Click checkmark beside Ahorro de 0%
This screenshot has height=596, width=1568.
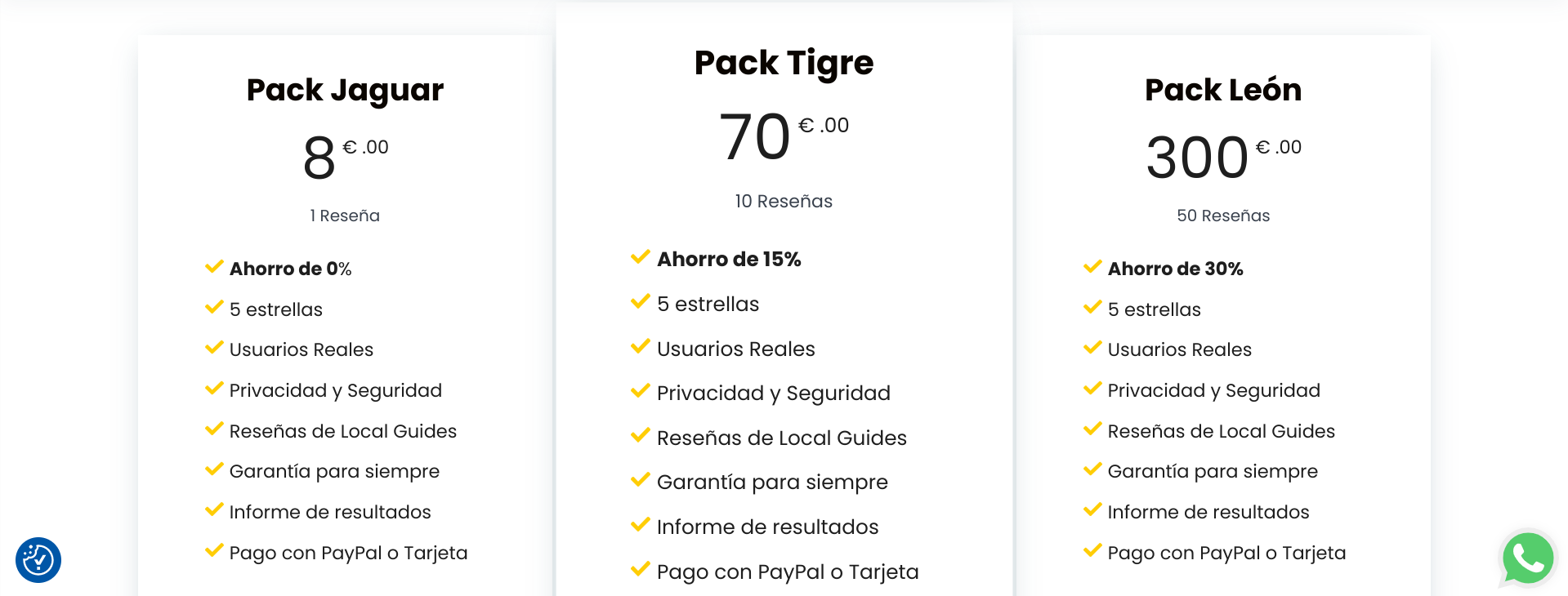214,267
